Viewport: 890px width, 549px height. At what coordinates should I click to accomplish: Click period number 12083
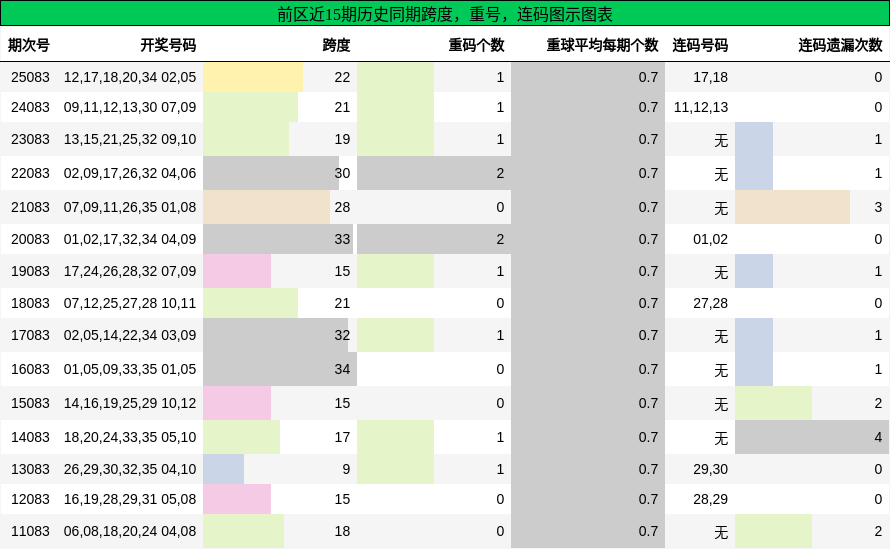click(x=30, y=499)
